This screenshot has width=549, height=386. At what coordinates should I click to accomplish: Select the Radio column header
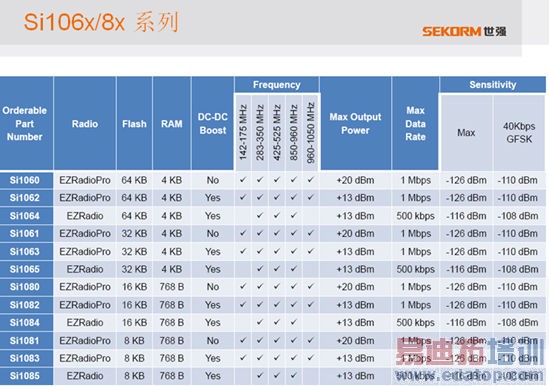pos(85,124)
